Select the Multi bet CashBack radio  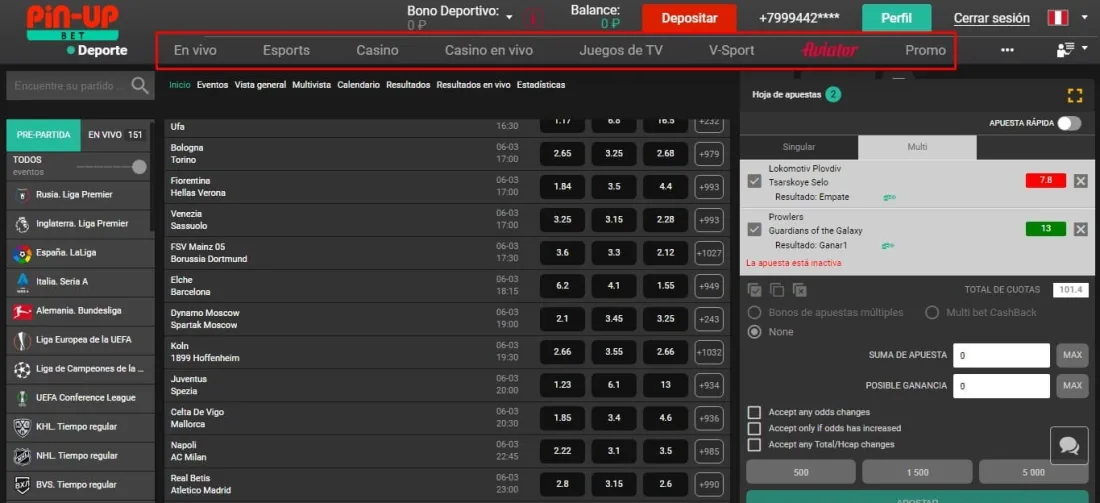(x=932, y=313)
